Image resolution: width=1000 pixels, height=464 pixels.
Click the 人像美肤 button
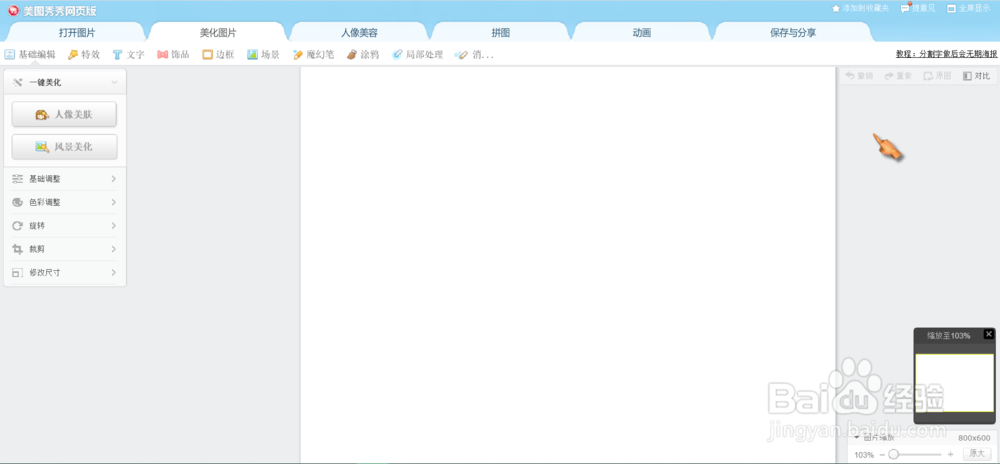[64, 115]
